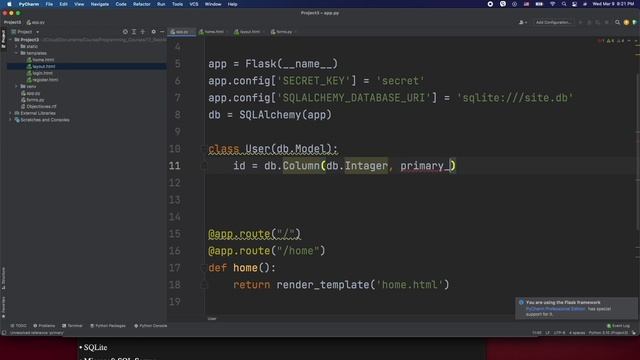Open the Navigate menu
The image size is (640, 360).
tap(100, 4)
